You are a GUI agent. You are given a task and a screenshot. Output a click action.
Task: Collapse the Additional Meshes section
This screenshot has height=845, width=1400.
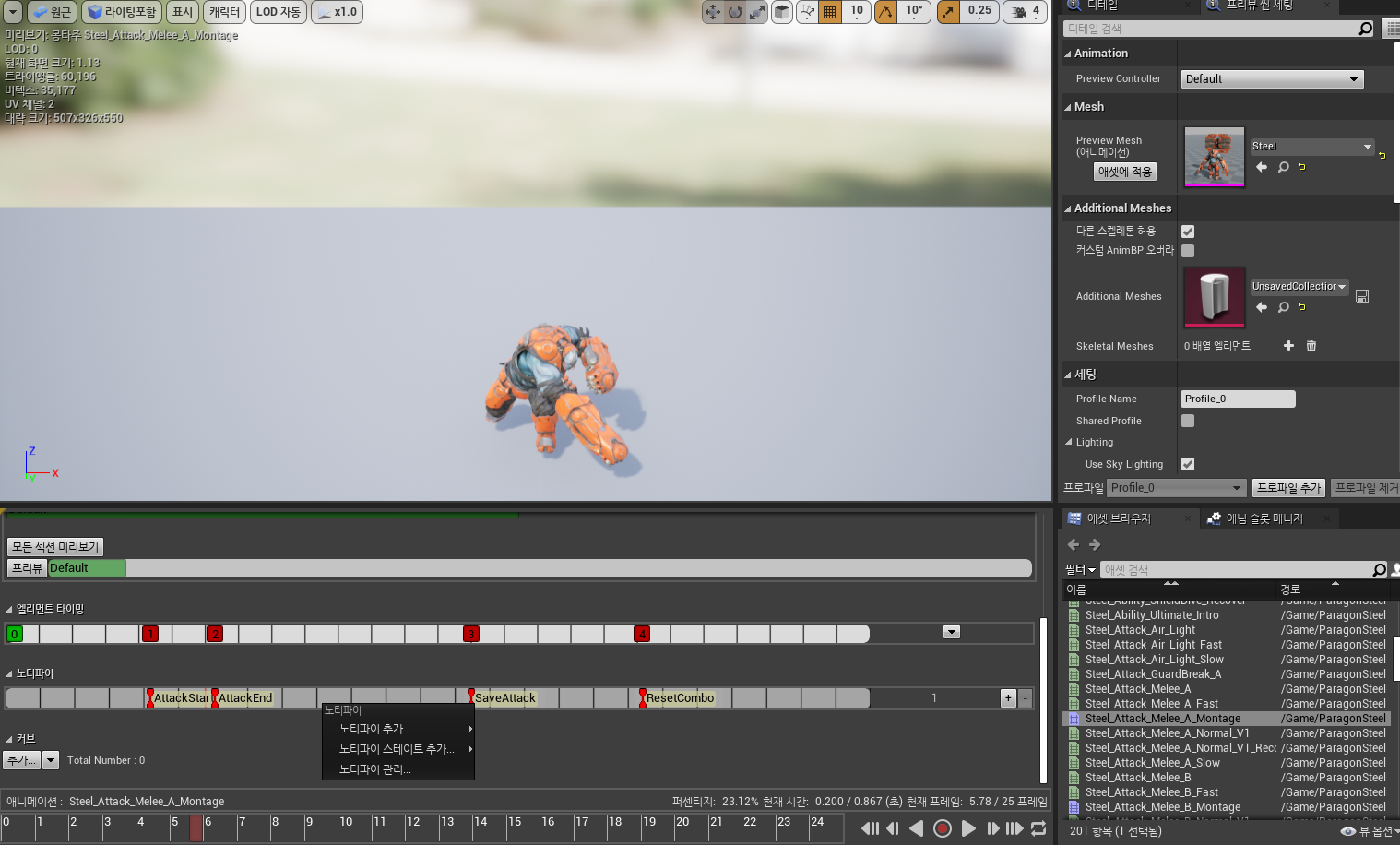1068,208
